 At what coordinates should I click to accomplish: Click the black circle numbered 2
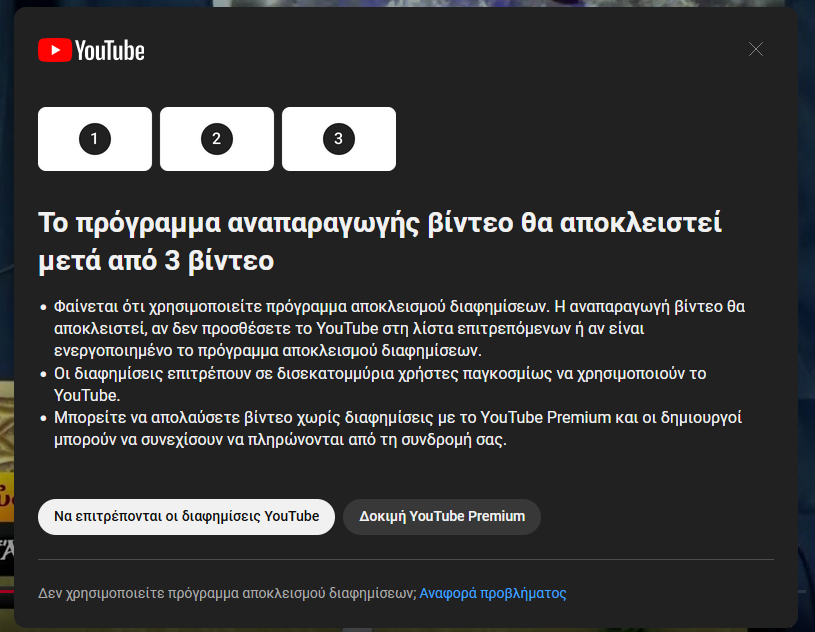tap(216, 139)
